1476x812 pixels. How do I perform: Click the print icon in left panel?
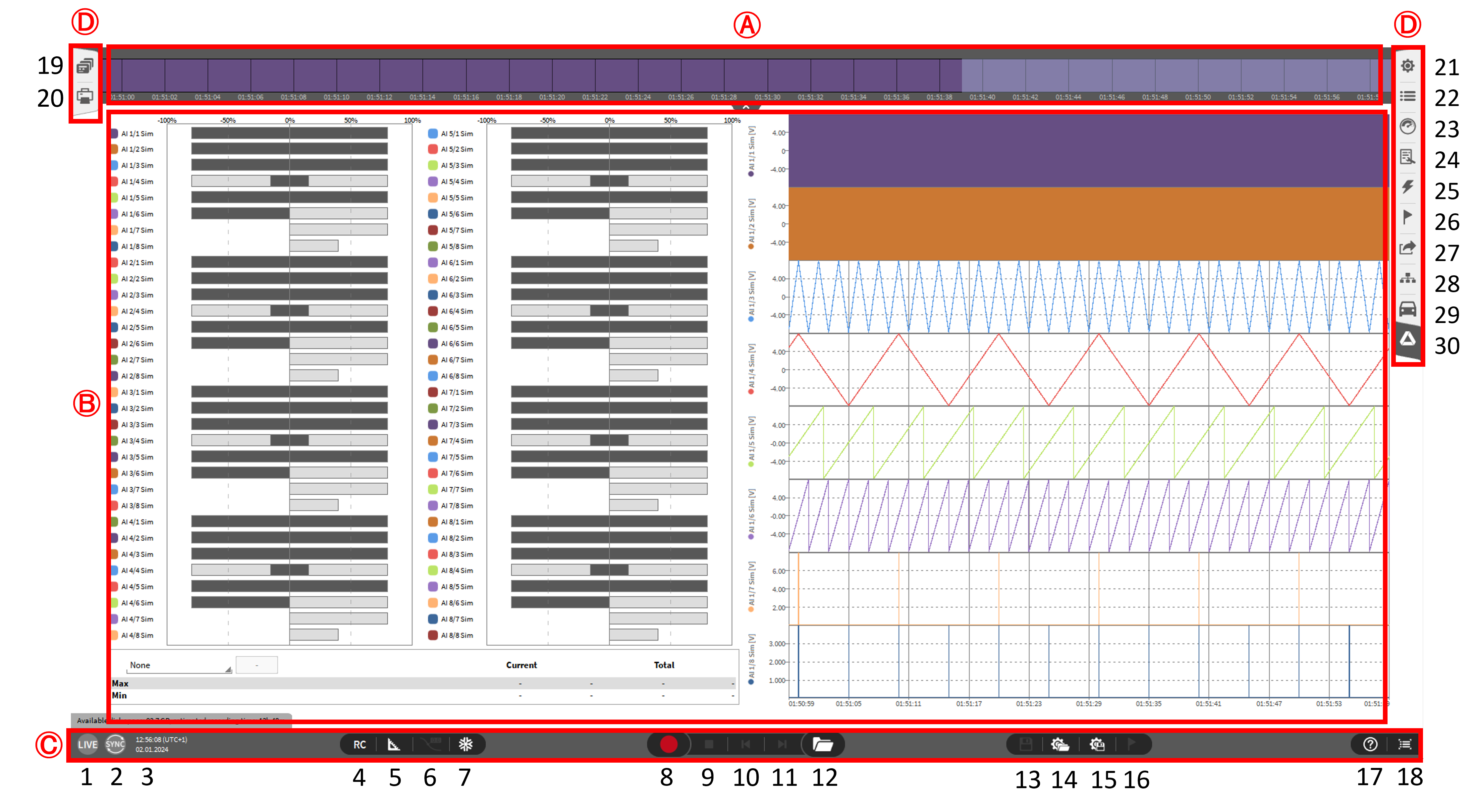[85, 96]
